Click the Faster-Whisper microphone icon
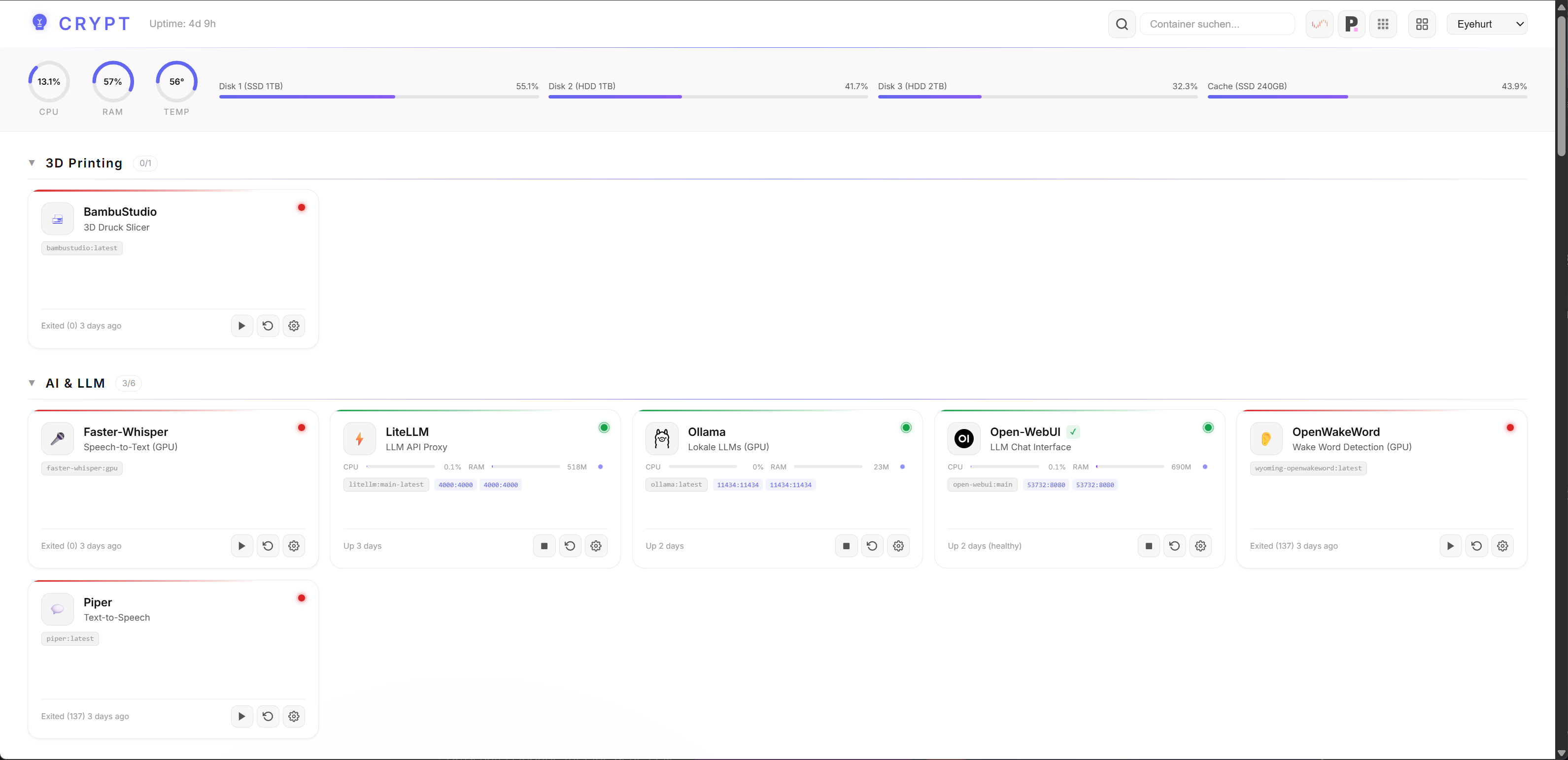The image size is (1568, 760). (x=57, y=439)
